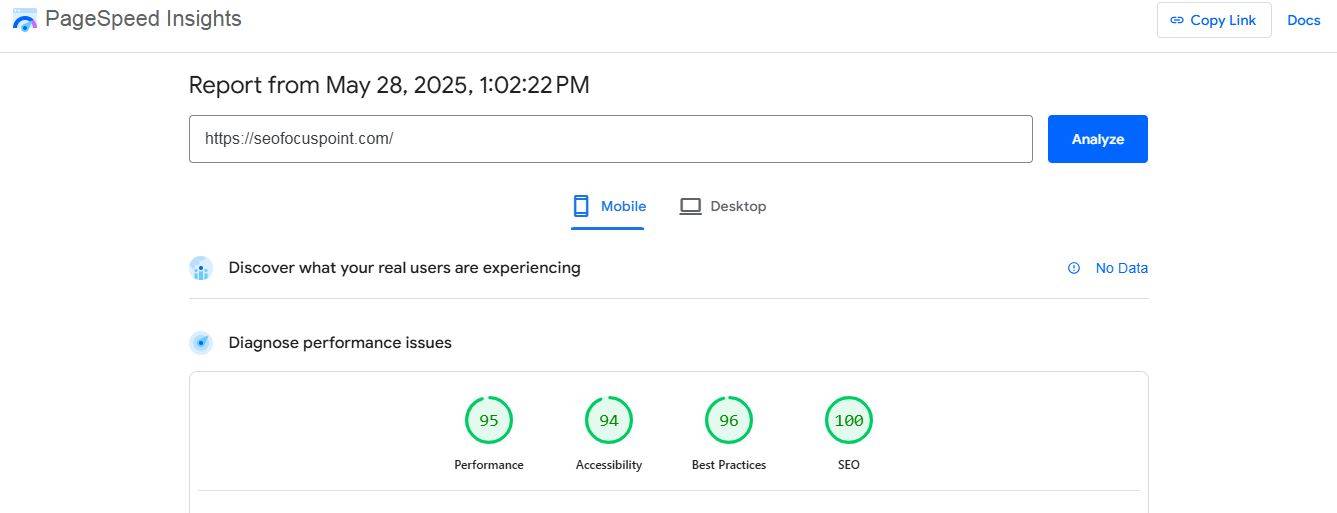Open the Performance score gauge showing 95
The height and width of the screenshot is (513, 1337).
pos(489,421)
